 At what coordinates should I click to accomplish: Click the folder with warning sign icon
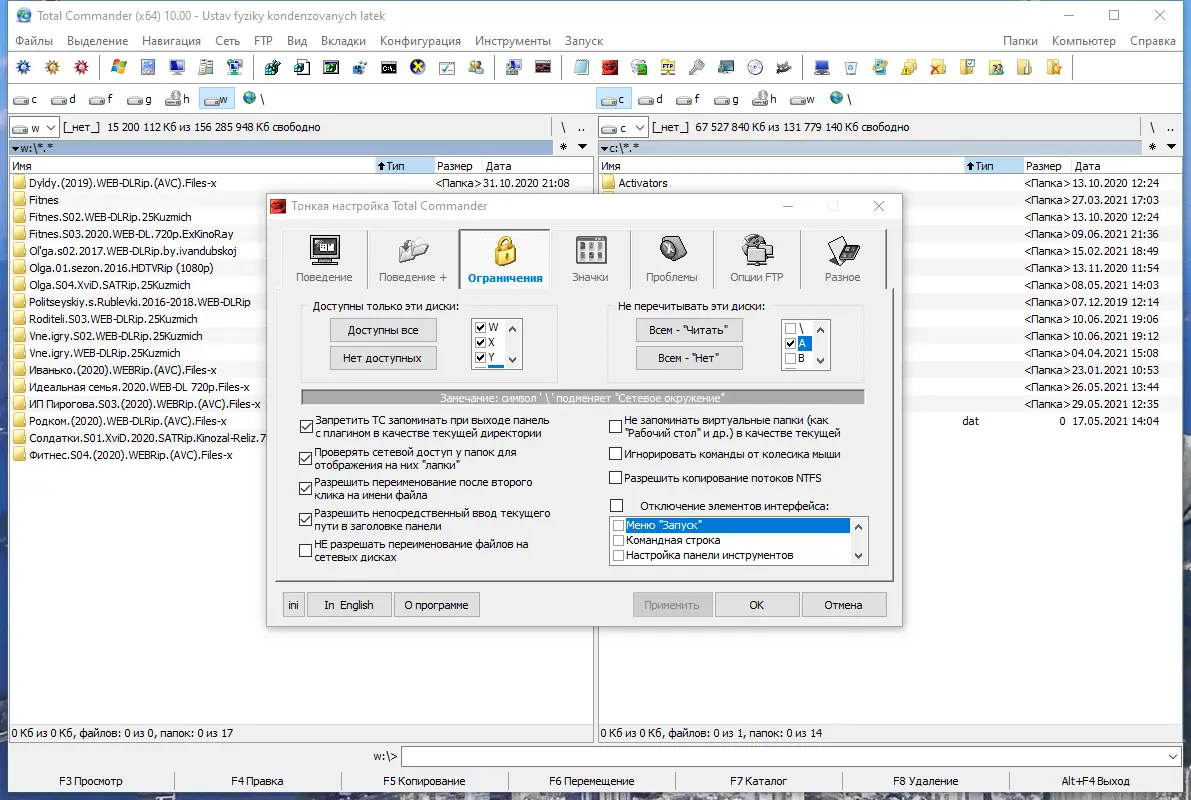click(909, 68)
